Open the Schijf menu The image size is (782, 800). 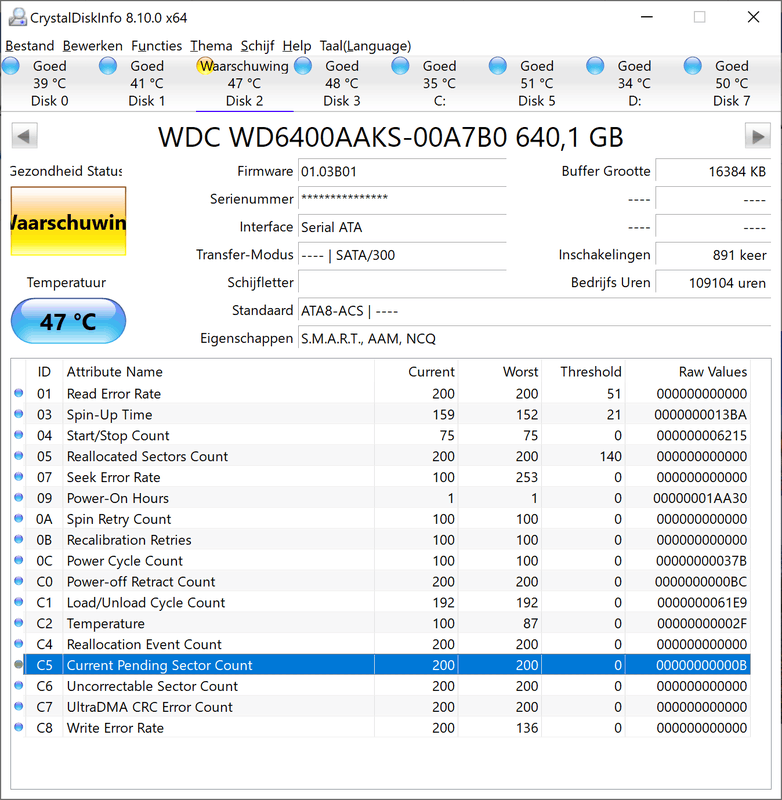(x=257, y=46)
